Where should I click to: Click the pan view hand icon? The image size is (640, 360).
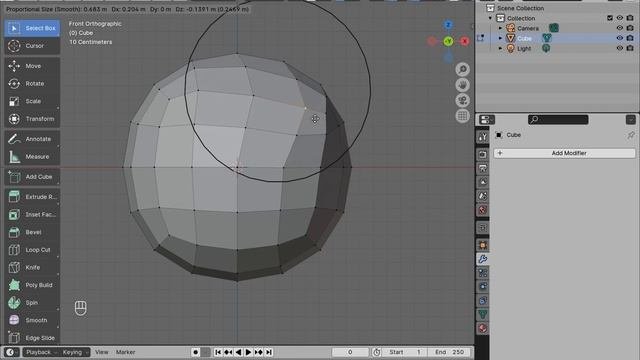pyautogui.click(x=462, y=85)
